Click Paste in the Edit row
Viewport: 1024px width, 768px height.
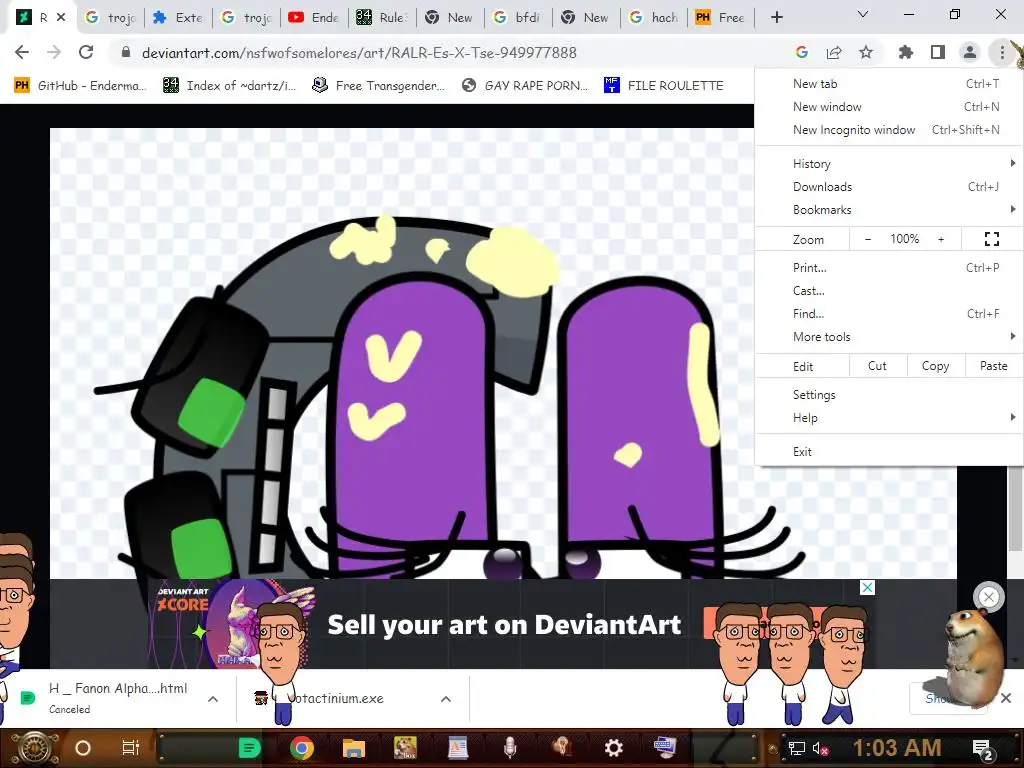coord(993,366)
